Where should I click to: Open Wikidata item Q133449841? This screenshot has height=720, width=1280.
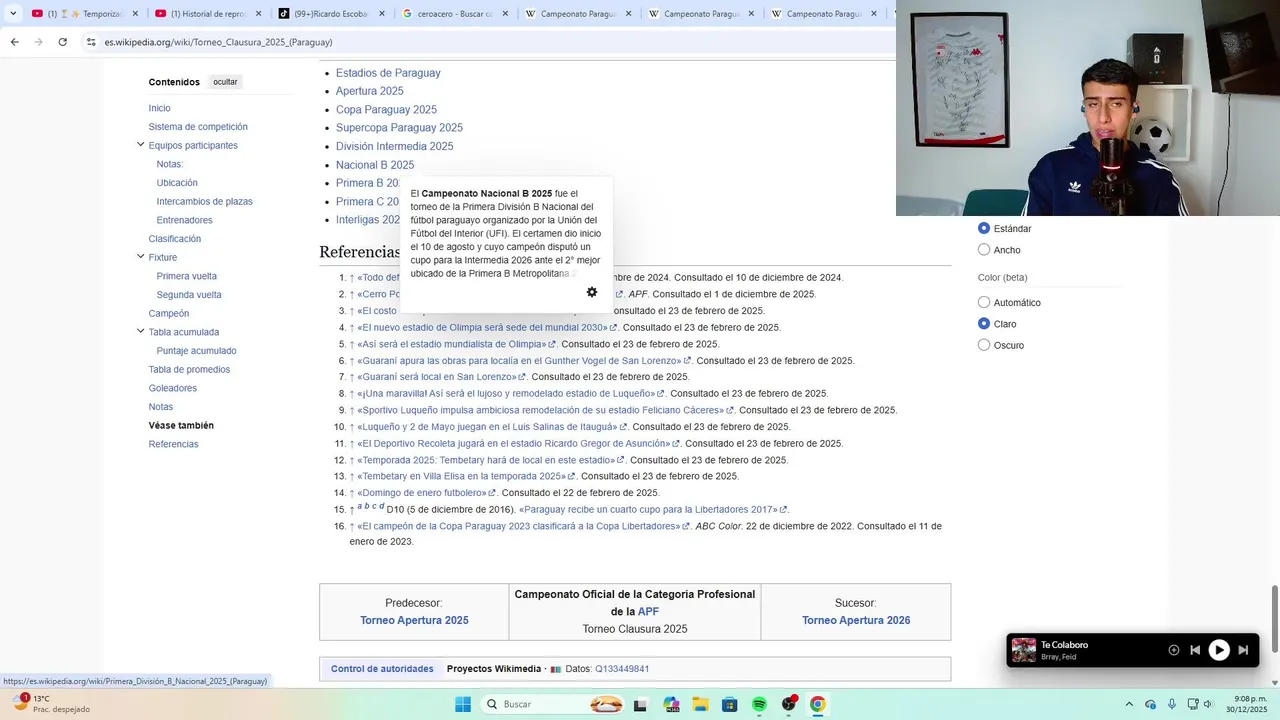click(622, 669)
